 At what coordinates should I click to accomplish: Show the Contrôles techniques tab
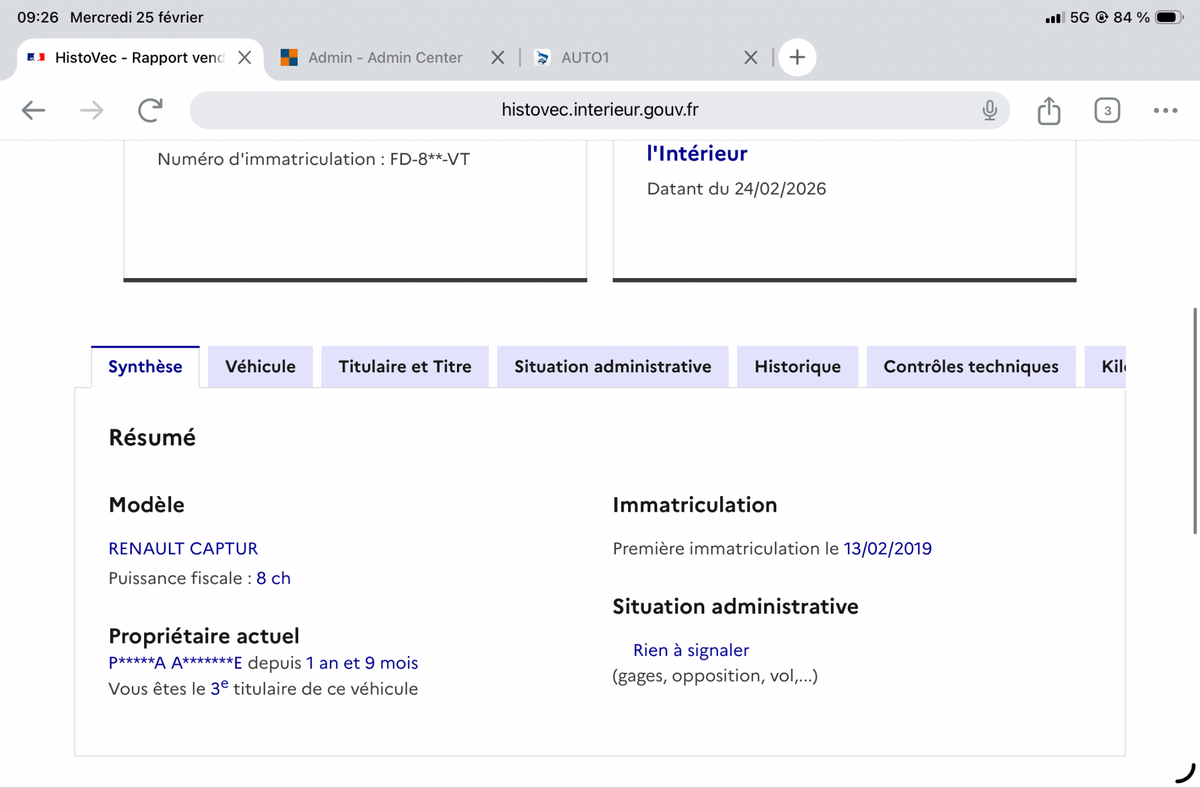tap(970, 366)
